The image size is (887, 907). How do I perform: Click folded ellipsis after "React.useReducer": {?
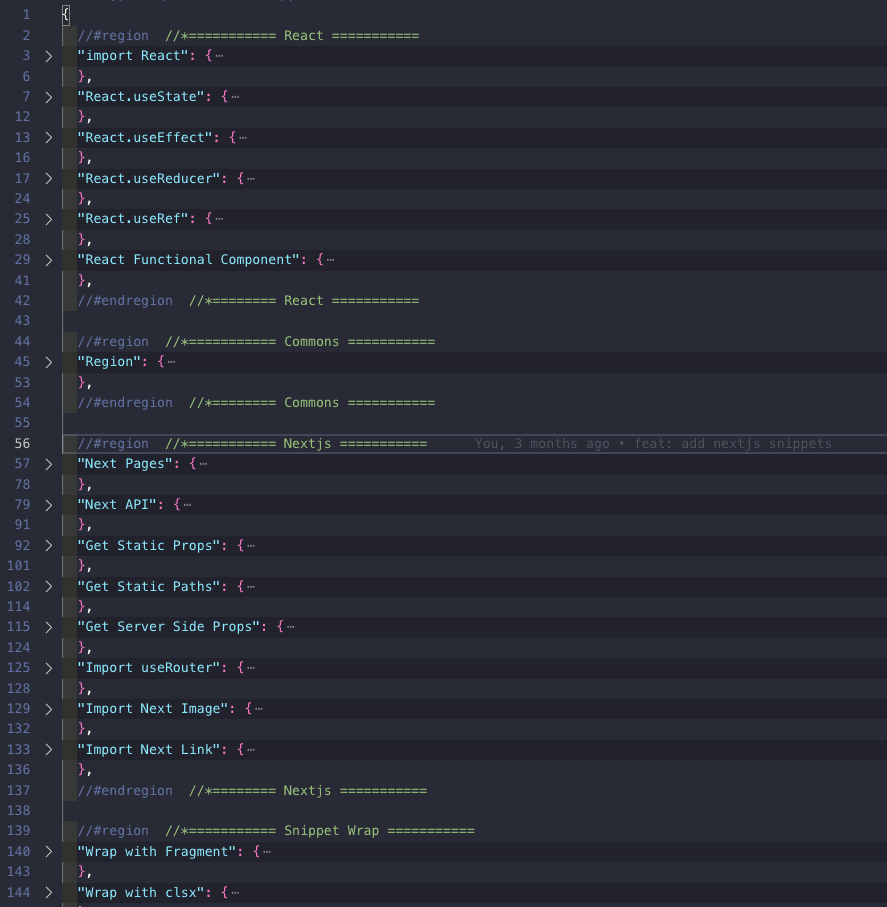pyautogui.click(x=251, y=179)
